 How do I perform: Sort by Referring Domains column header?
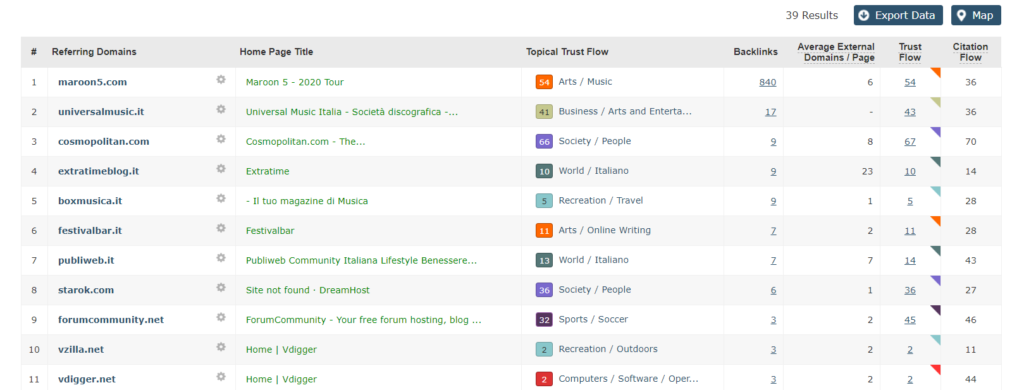pos(94,52)
